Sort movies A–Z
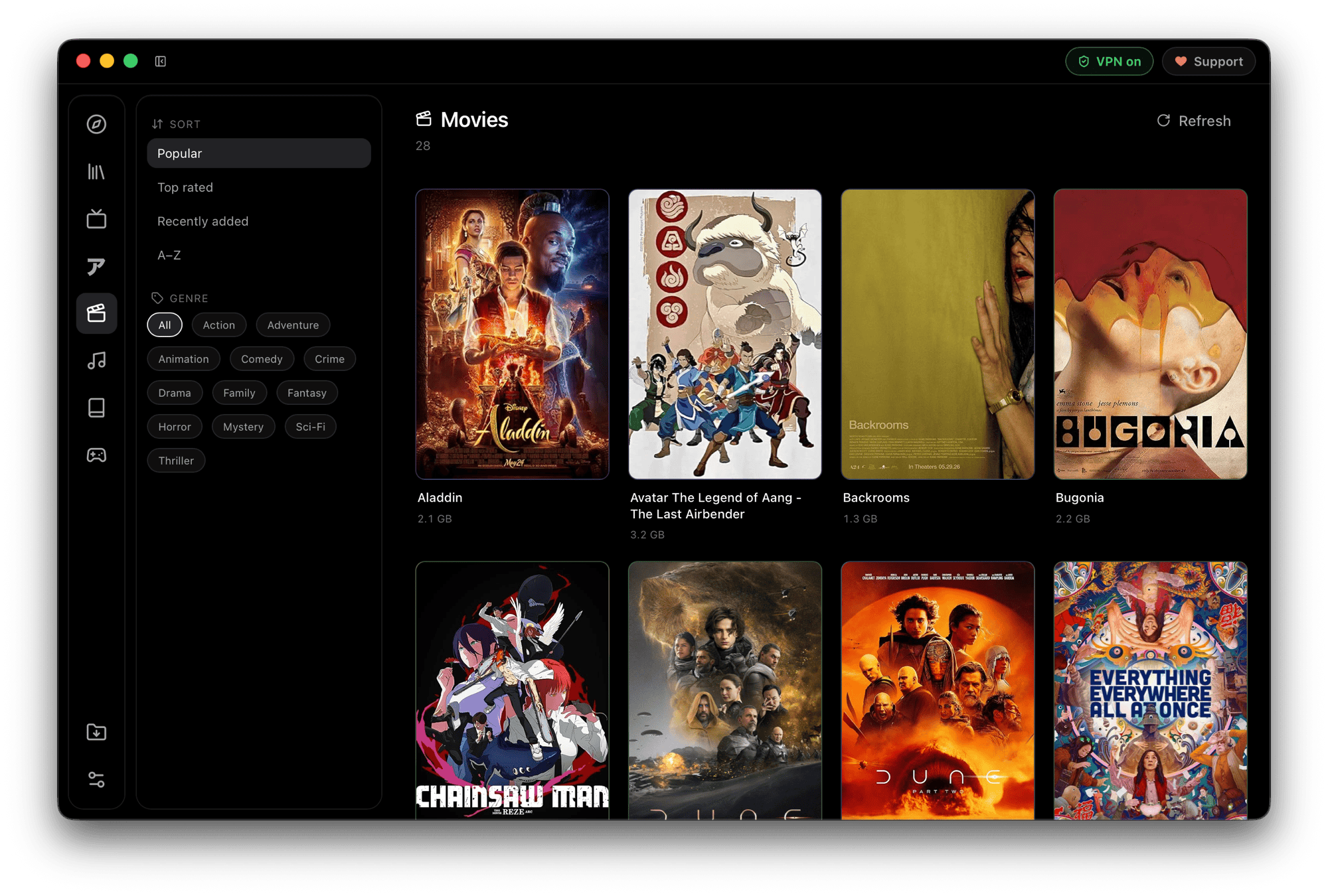1328x896 pixels. click(259, 255)
